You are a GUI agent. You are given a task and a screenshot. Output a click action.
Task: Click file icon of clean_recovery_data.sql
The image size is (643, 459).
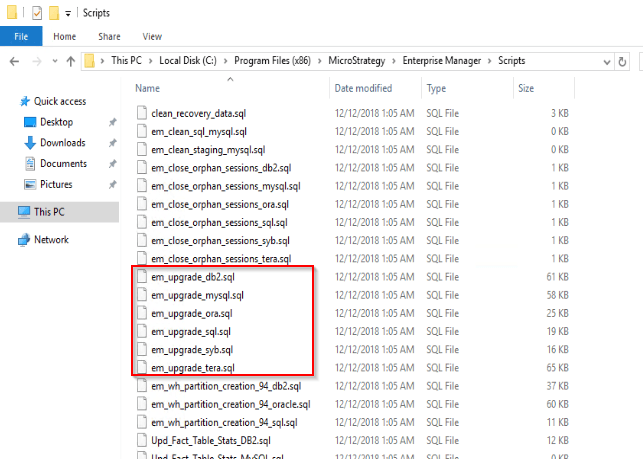[142, 113]
